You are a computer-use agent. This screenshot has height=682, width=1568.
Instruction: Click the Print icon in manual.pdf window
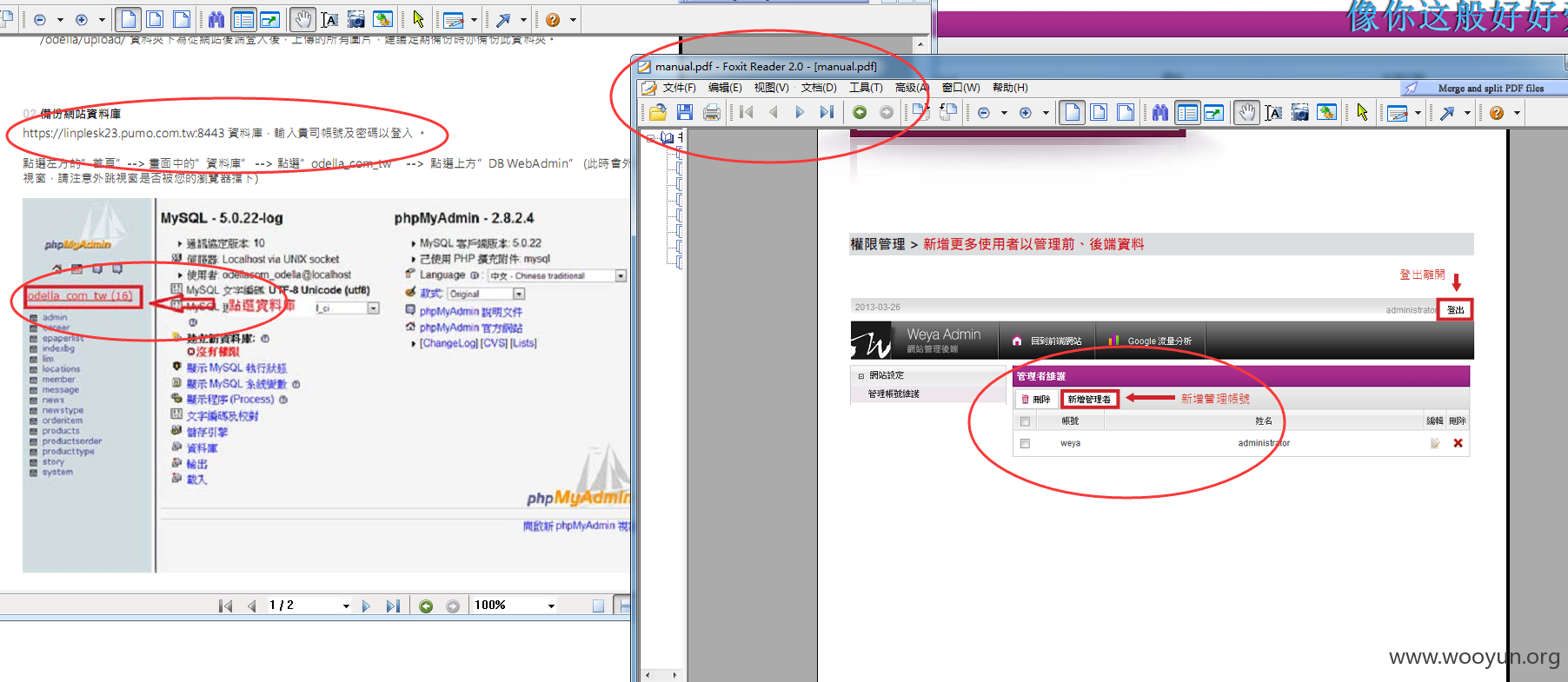[712, 112]
